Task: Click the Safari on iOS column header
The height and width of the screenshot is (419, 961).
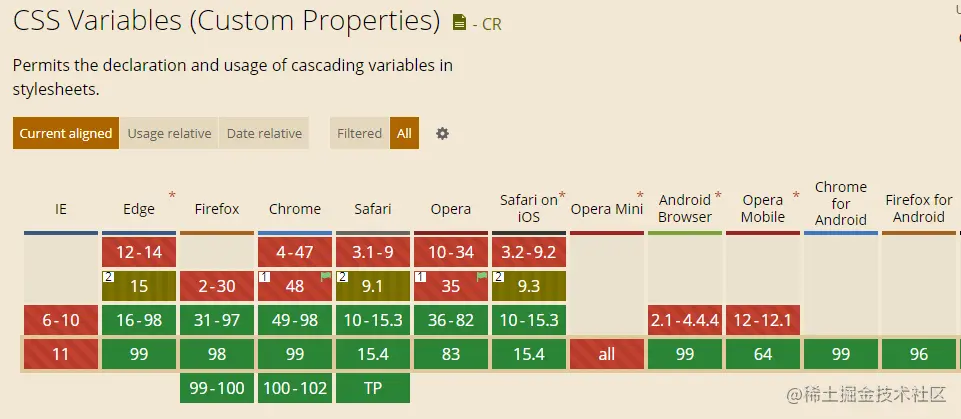Action: click(x=528, y=208)
